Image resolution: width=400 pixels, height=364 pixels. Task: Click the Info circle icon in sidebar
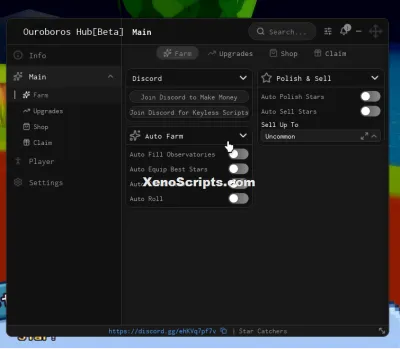[x=18, y=55]
